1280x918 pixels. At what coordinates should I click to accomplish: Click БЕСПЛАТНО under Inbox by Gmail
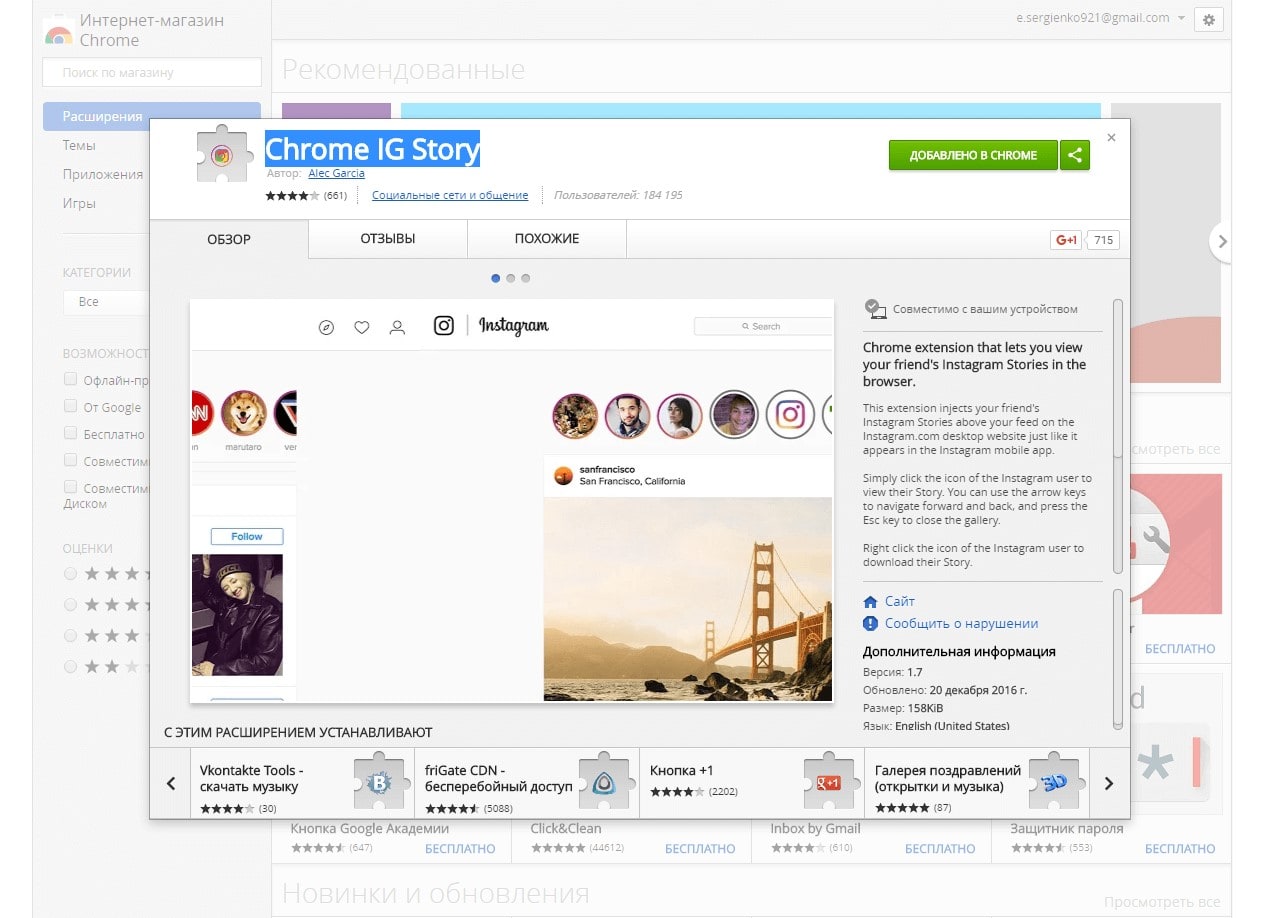(940, 848)
